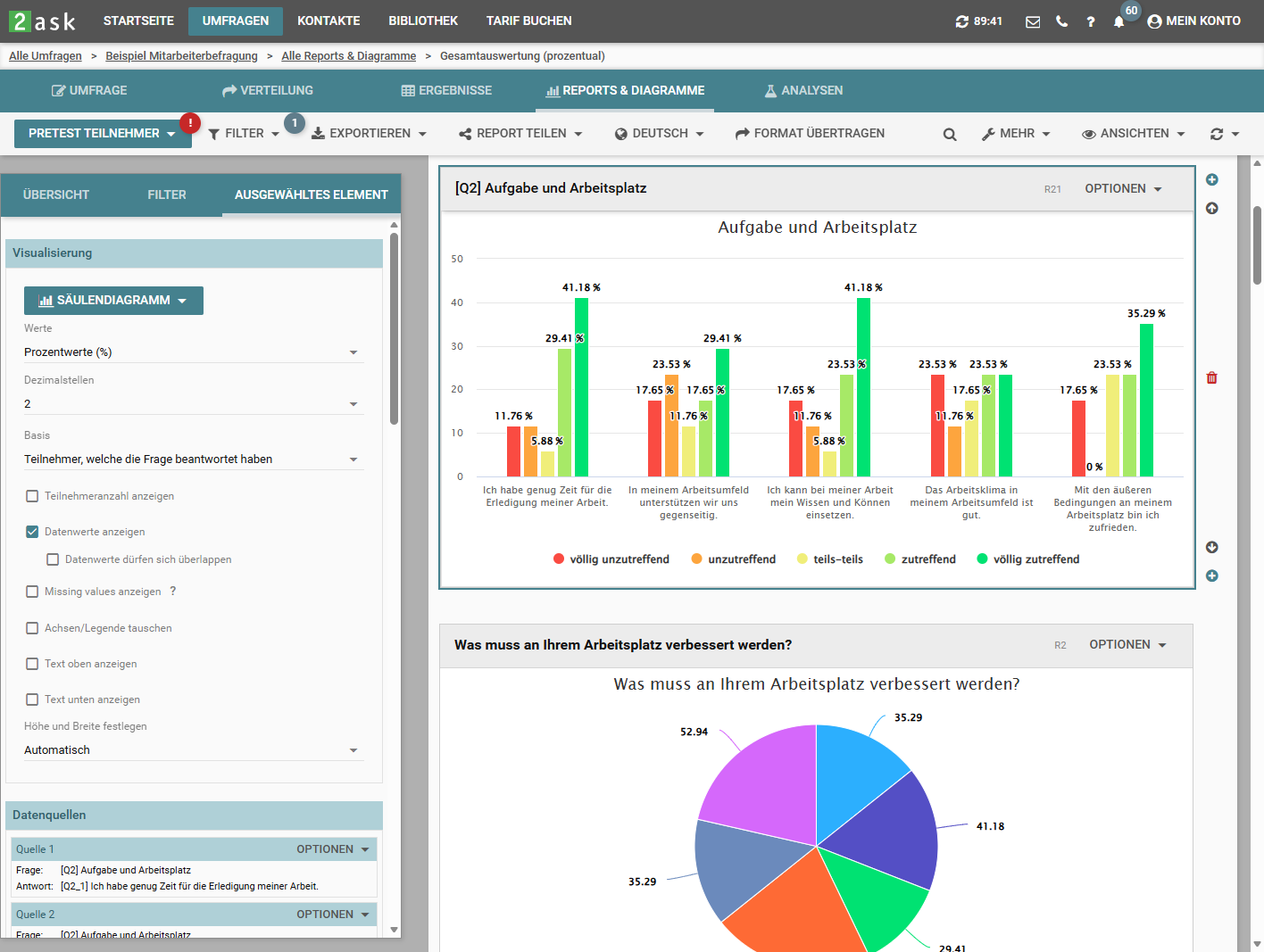The image size is (1264, 952).
Task: Click the envelope messages icon
Action: pyautogui.click(x=1033, y=21)
